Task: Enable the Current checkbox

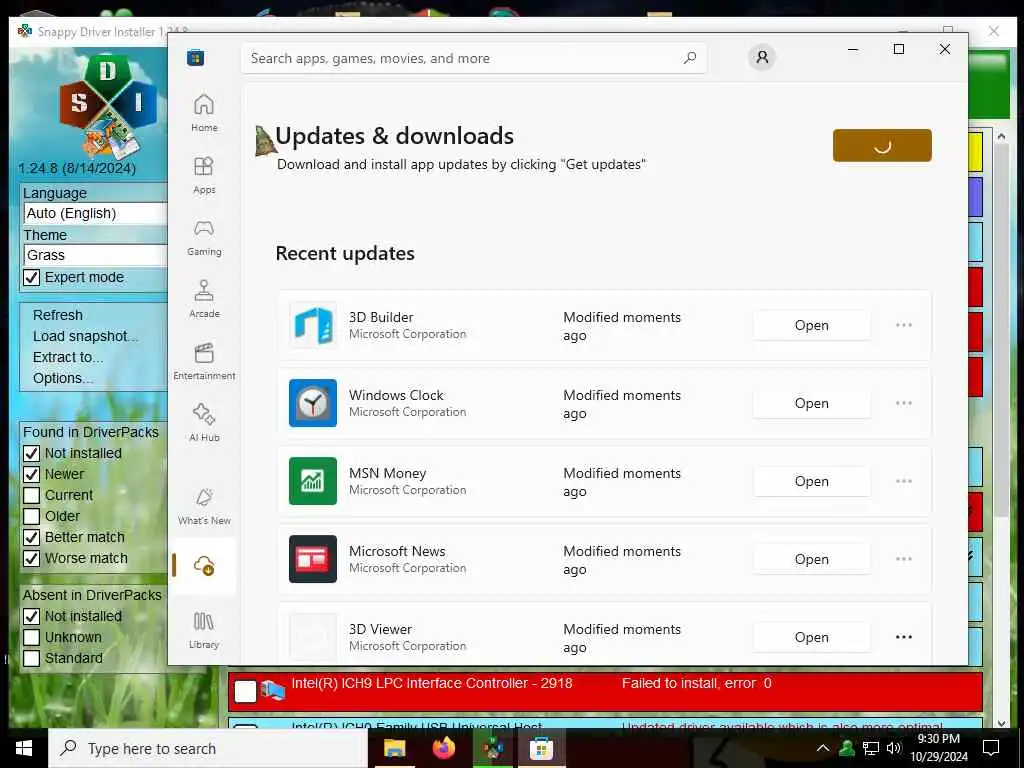Action: (x=31, y=495)
